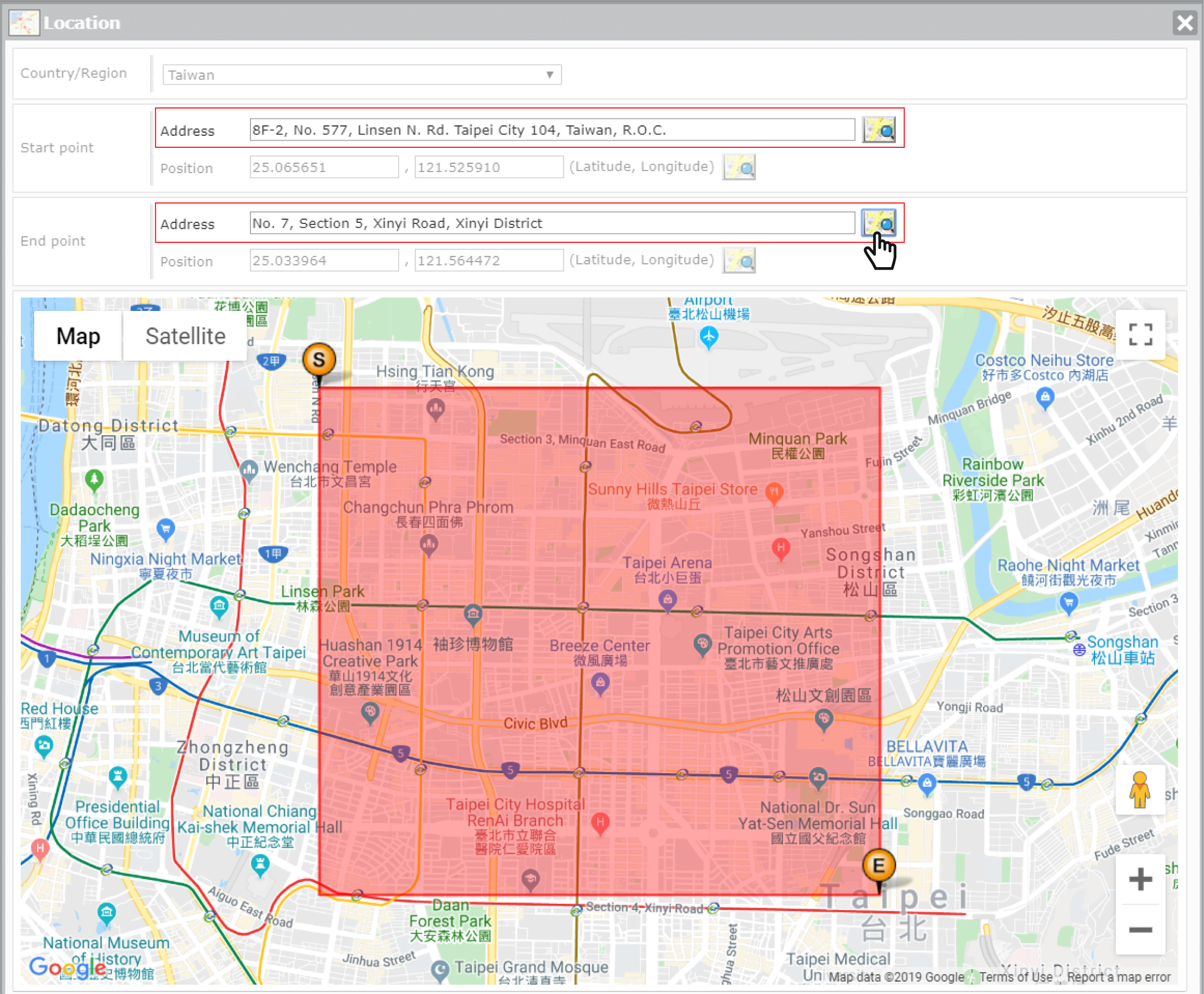Click the Minquan Park label
The height and width of the screenshot is (994, 1204).
[797, 445]
